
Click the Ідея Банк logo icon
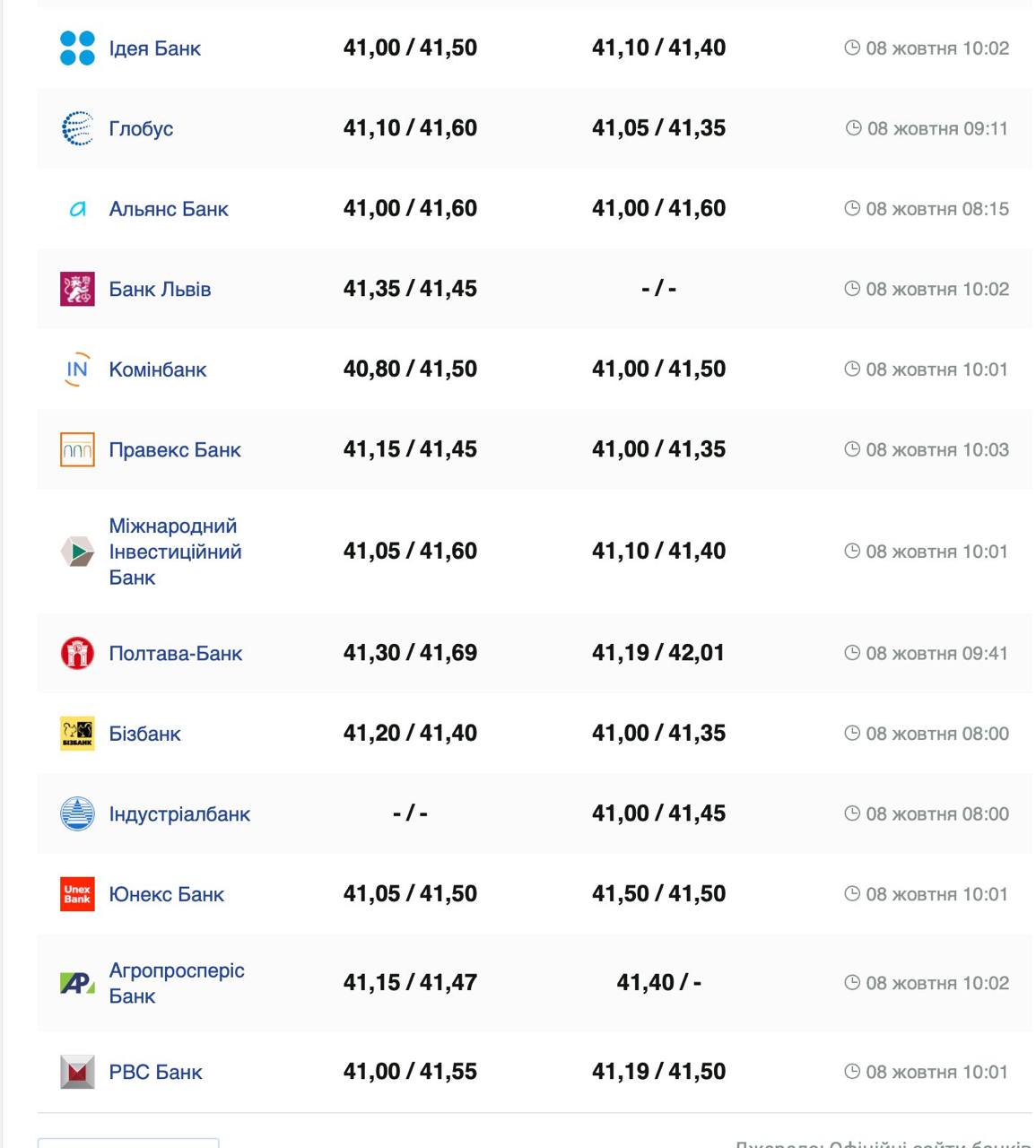point(77,48)
